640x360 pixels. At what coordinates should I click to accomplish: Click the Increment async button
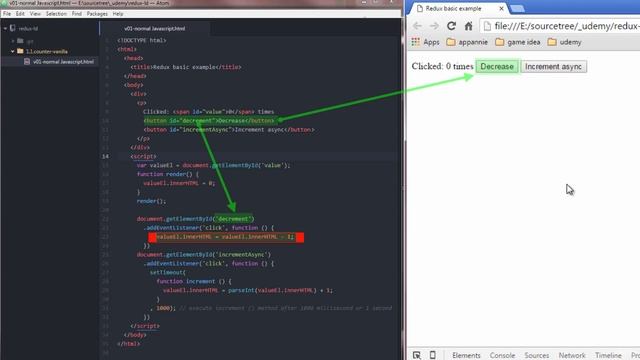click(x=553, y=67)
